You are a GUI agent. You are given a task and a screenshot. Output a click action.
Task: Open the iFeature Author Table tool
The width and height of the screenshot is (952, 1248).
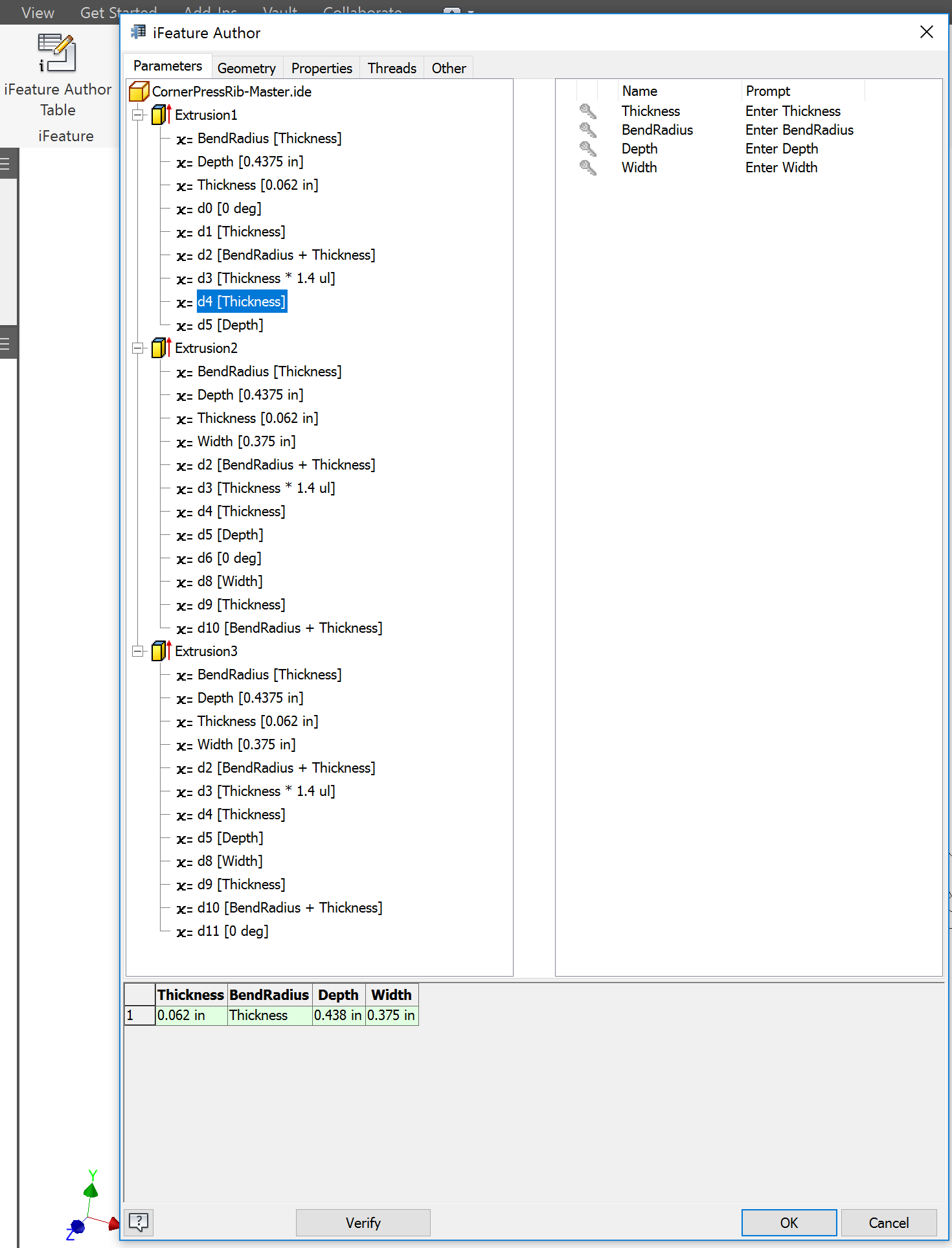58,76
